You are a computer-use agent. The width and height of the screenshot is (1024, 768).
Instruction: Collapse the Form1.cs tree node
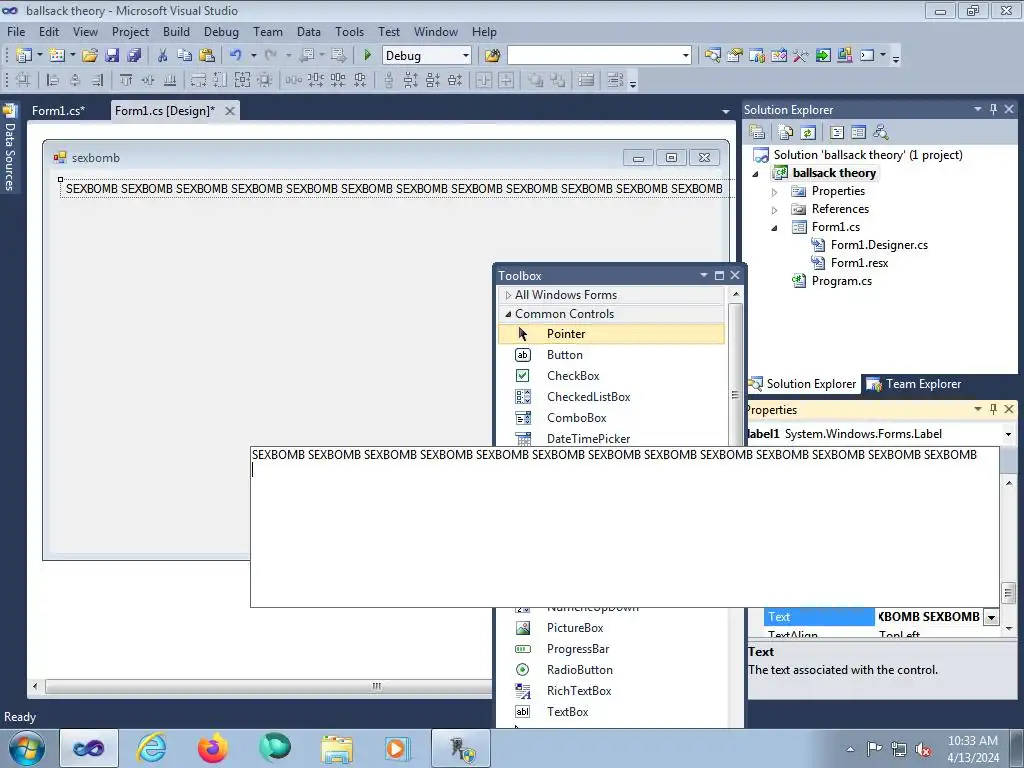[x=775, y=228]
